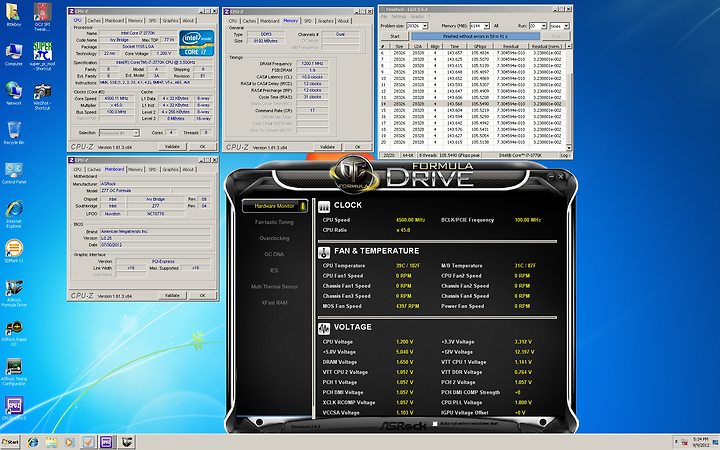Click the Residual column header in LinX
720x450 pixels.
tap(511, 46)
